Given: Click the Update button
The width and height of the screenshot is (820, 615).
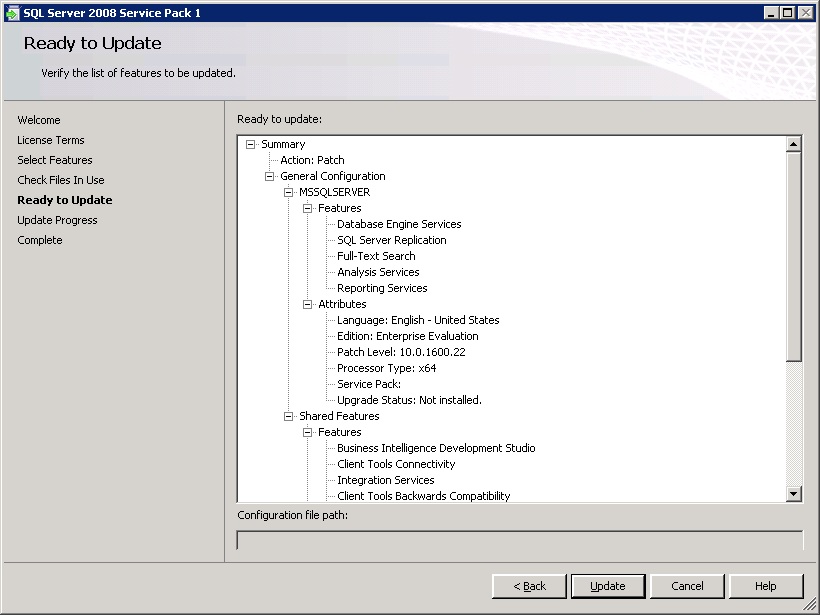Looking at the screenshot, I should pos(608,586).
